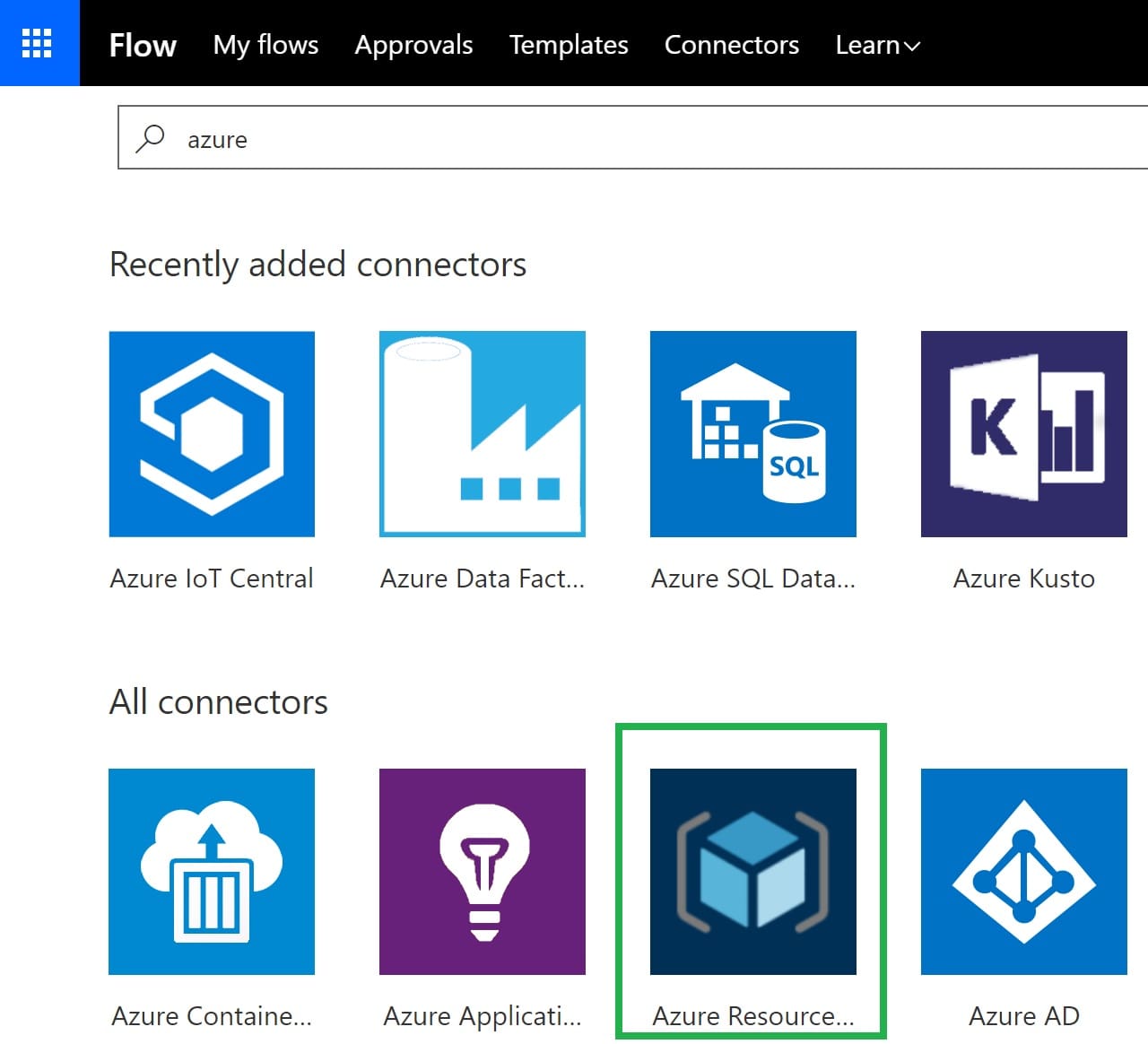The image size is (1148, 1044).
Task: Click the highlighted Azure Resource Manager tile
Action: coord(753,872)
